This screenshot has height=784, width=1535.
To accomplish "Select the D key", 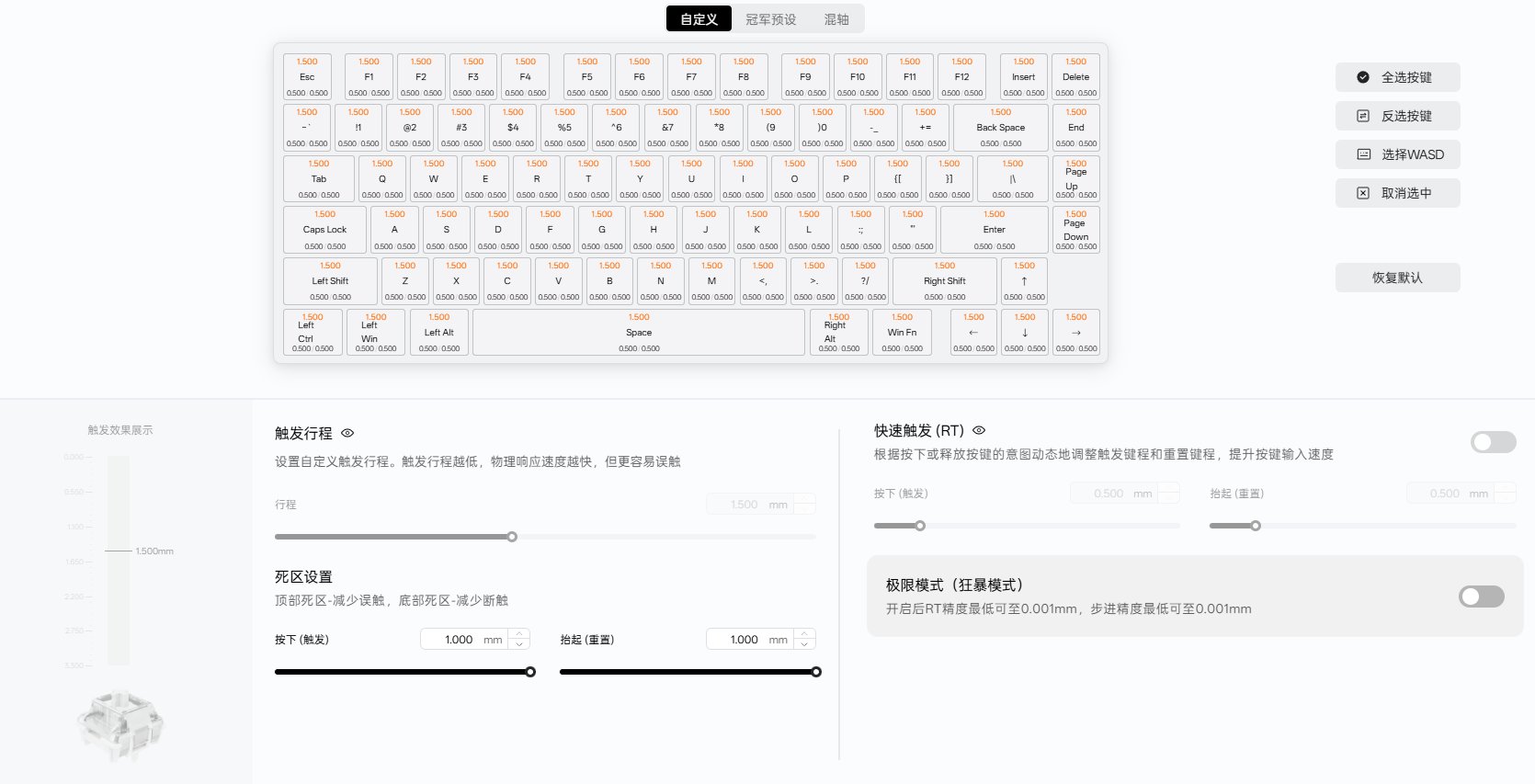I will click(x=498, y=230).
